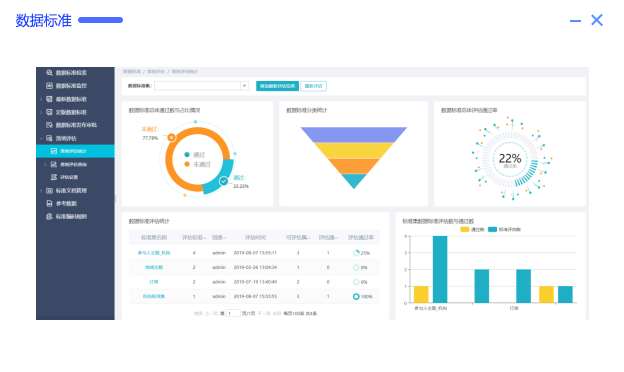Click the 标准编码规则 icon in the sidebar
Viewport: 624px width, 372px height.
(49, 216)
